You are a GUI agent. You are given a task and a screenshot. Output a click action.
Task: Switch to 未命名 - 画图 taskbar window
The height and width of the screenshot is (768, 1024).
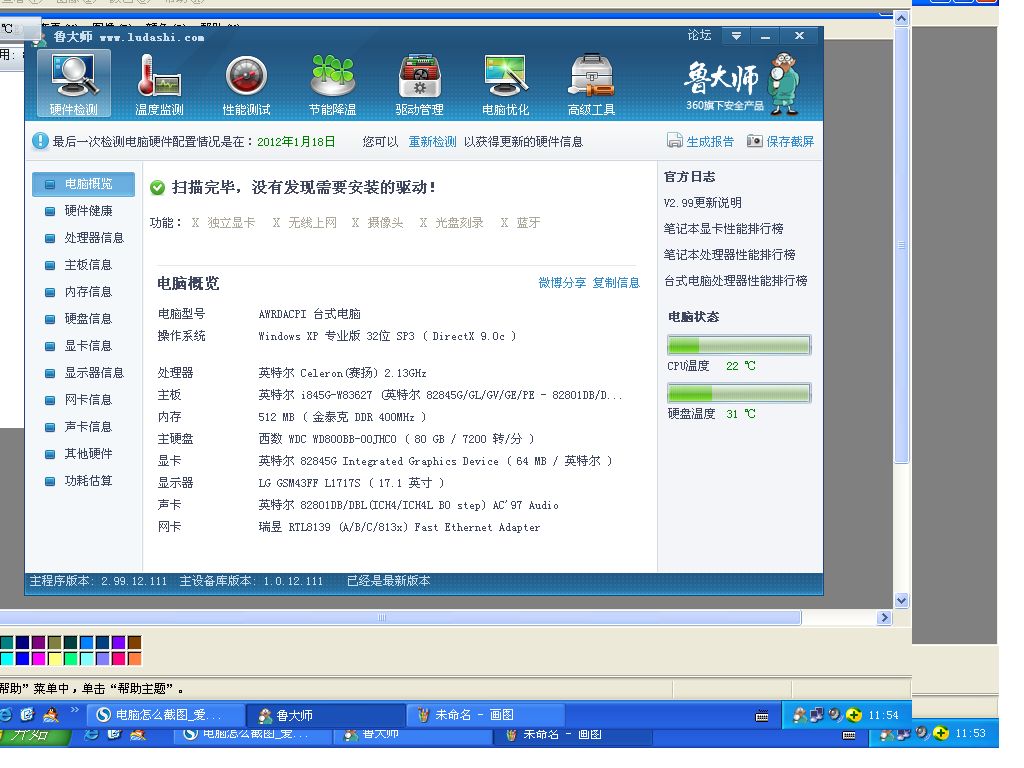(x=485, y=715)
